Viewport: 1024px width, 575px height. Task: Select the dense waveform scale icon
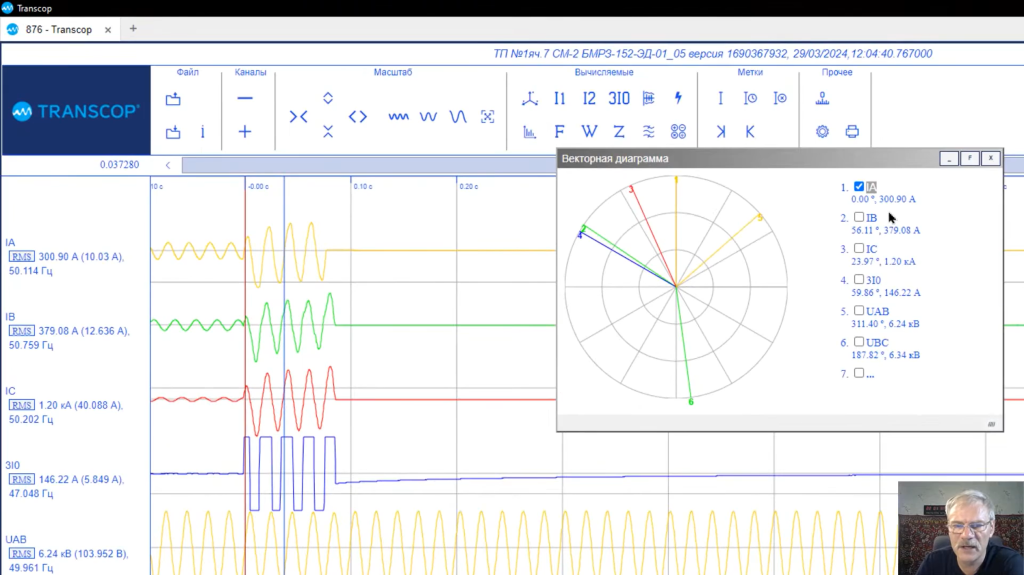click(x=398, y=116)
